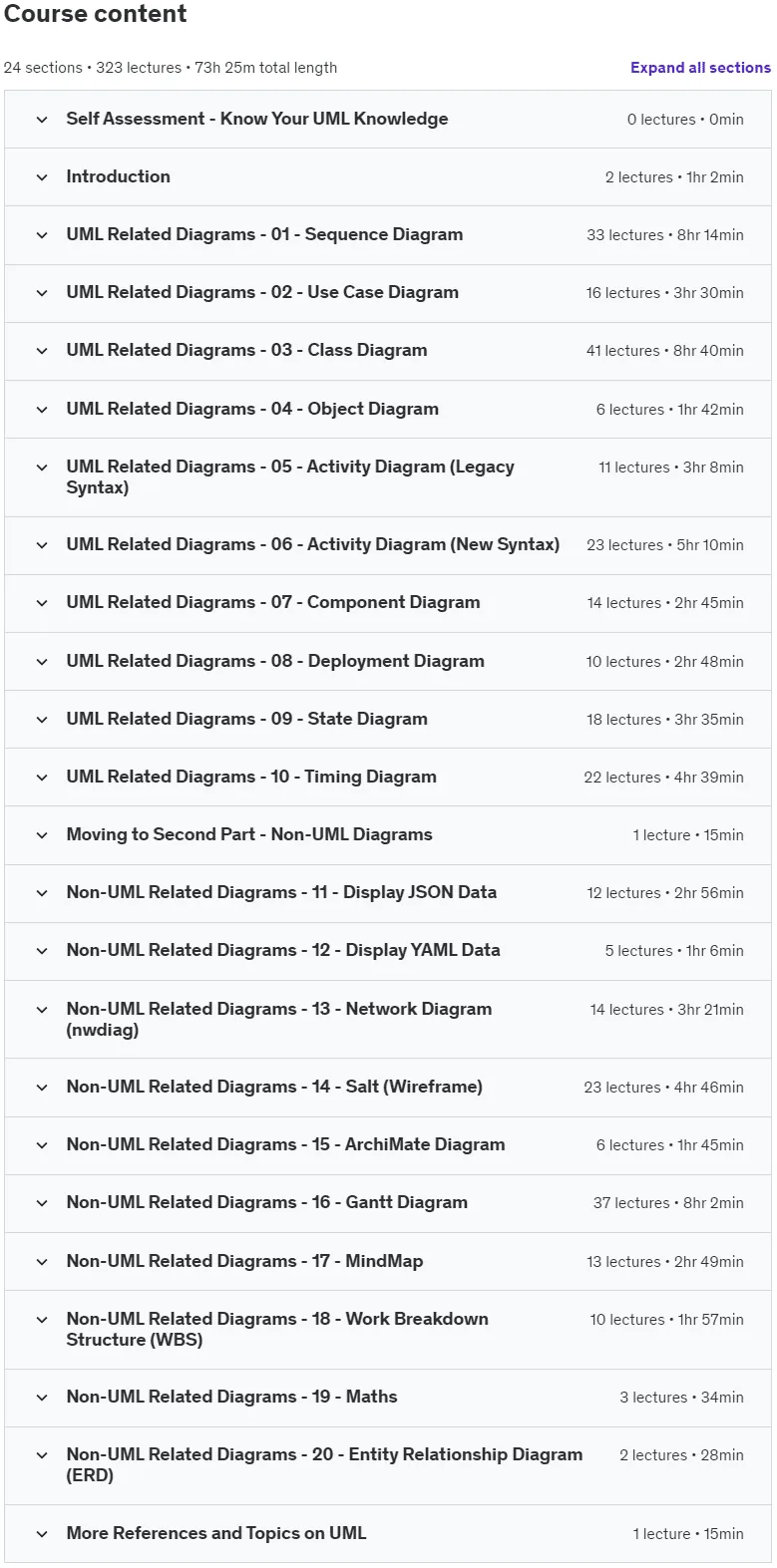The image size is (777, 1568).
Task: Click Moving to Second Part section heading
Action: [249, 834]
